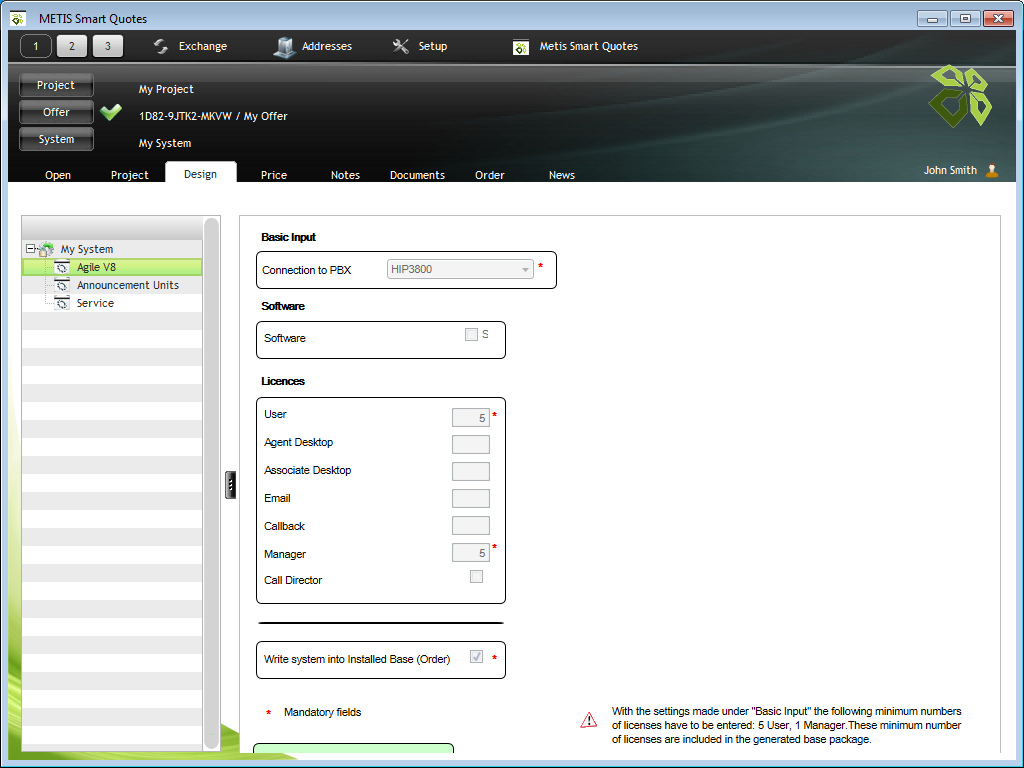The height and width of the screenshot is (768, 1024).
Task: Switch to the Order tab
Action: coord(490,175)
